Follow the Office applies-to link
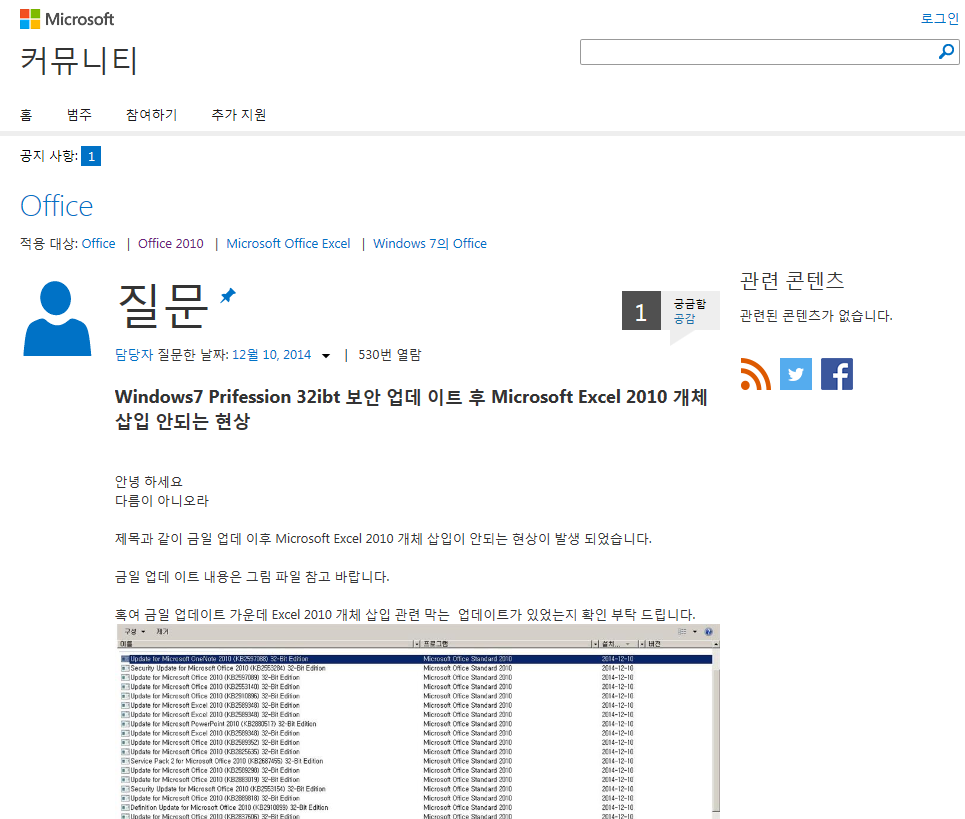This screenshot has width=965, height=819. [98, 244]
